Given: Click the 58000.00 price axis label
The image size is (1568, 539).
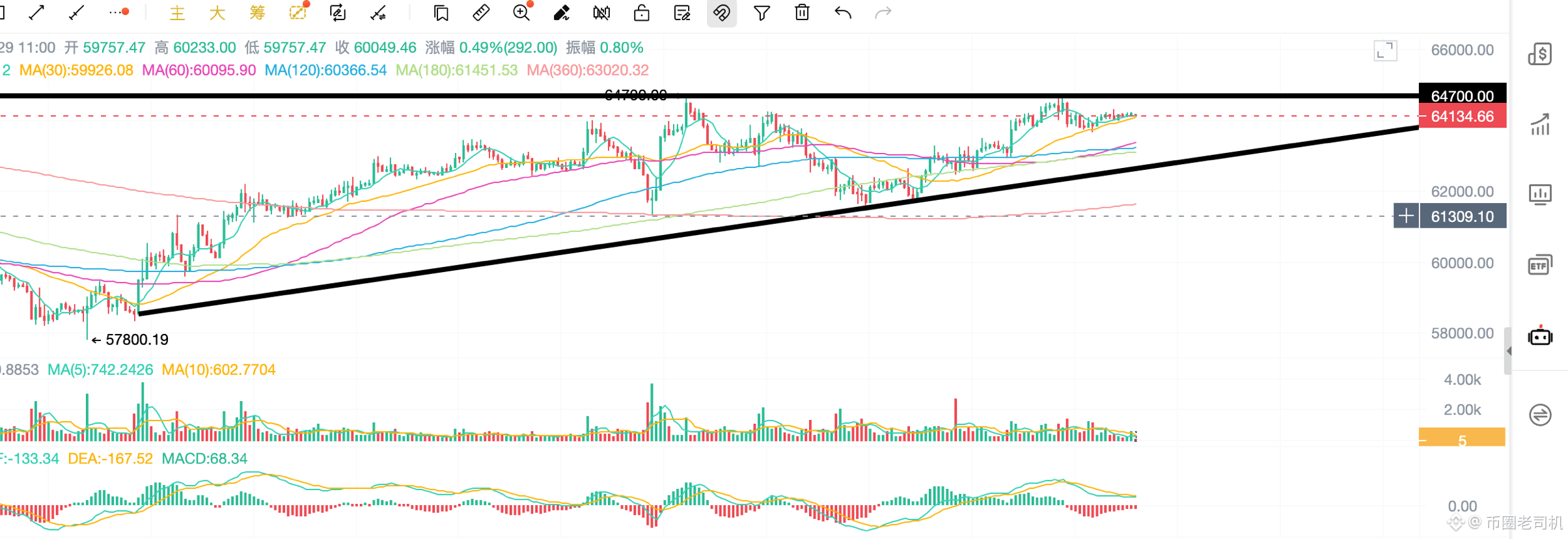Looking at the screenshot, I should click(x=1463, y=333).
